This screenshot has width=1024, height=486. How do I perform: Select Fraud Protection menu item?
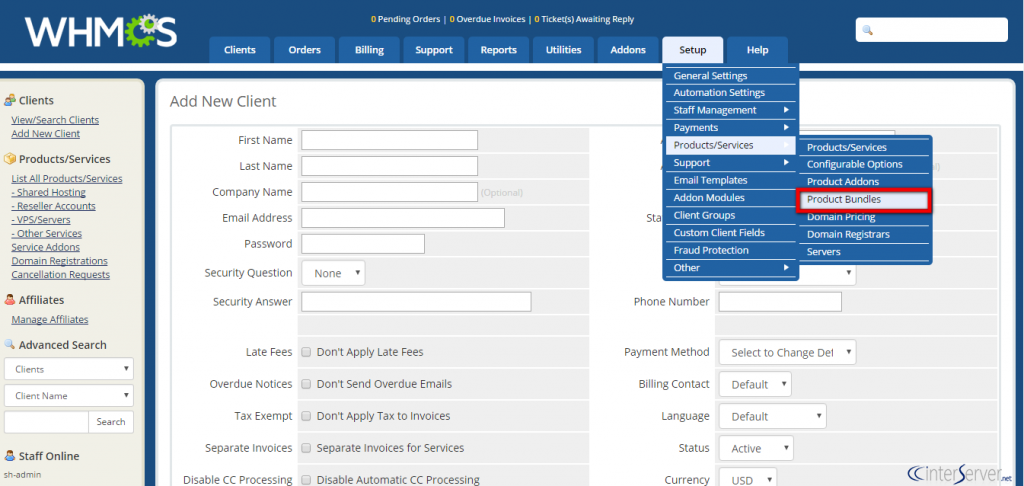(x=731, y=250)
